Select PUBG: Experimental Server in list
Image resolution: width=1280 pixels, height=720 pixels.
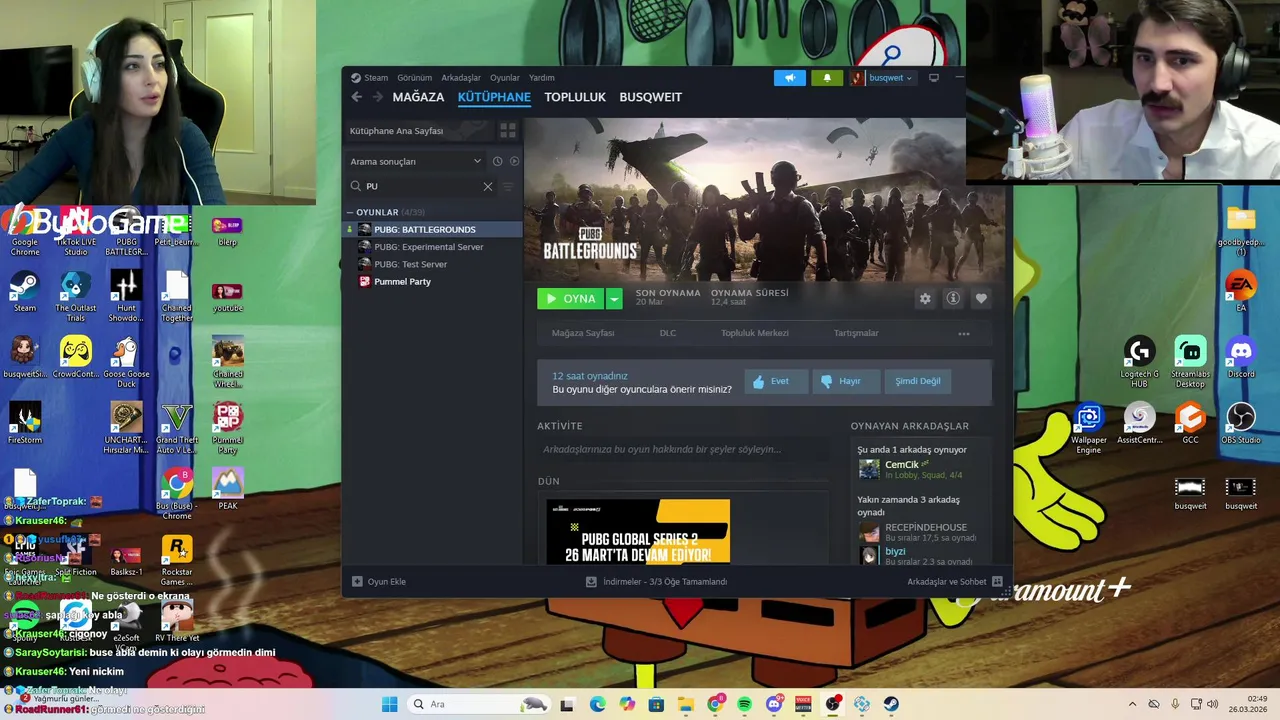click(433, 247)
